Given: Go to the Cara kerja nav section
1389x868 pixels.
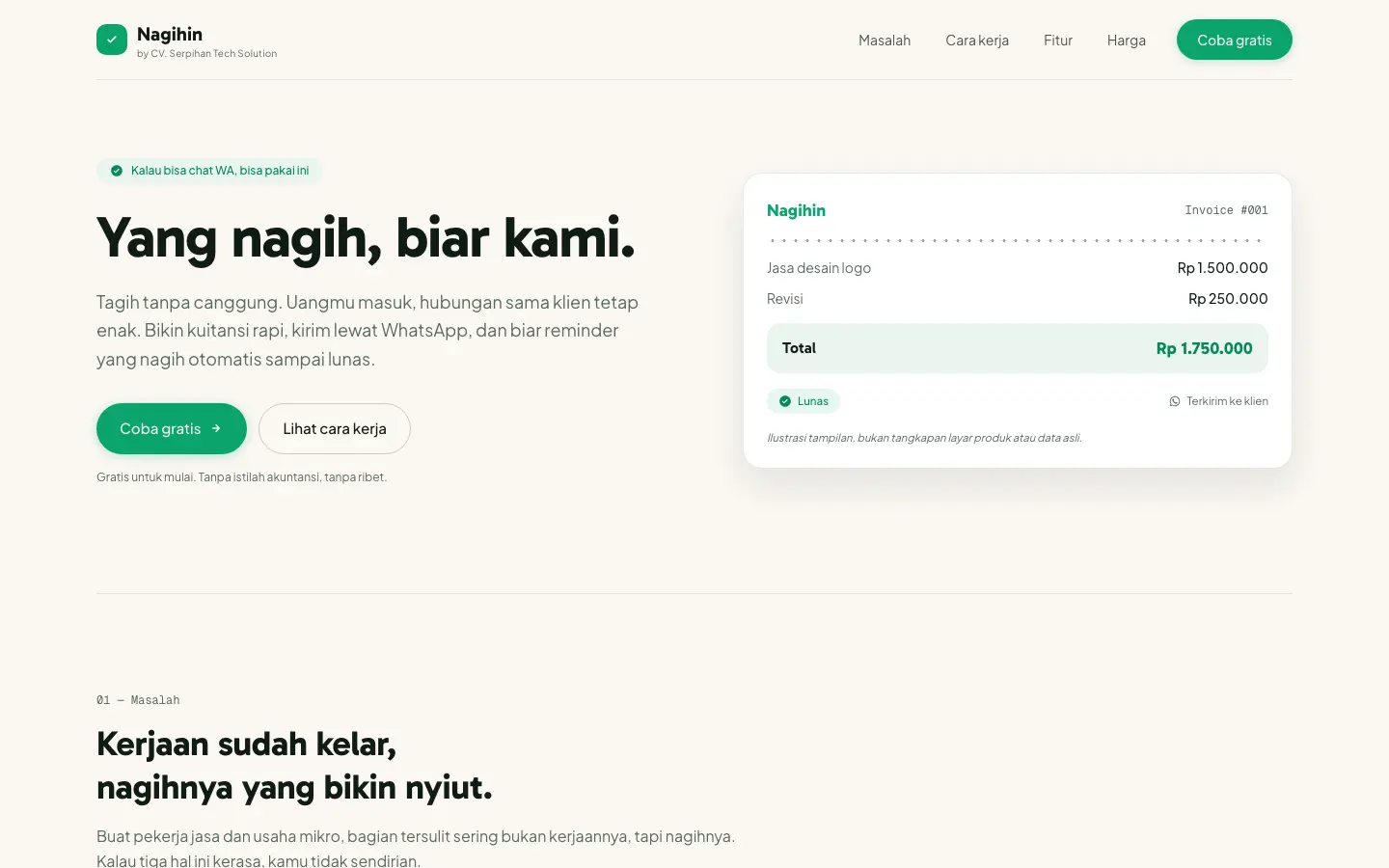Looking at the screenshot, I should coord(977,41).
